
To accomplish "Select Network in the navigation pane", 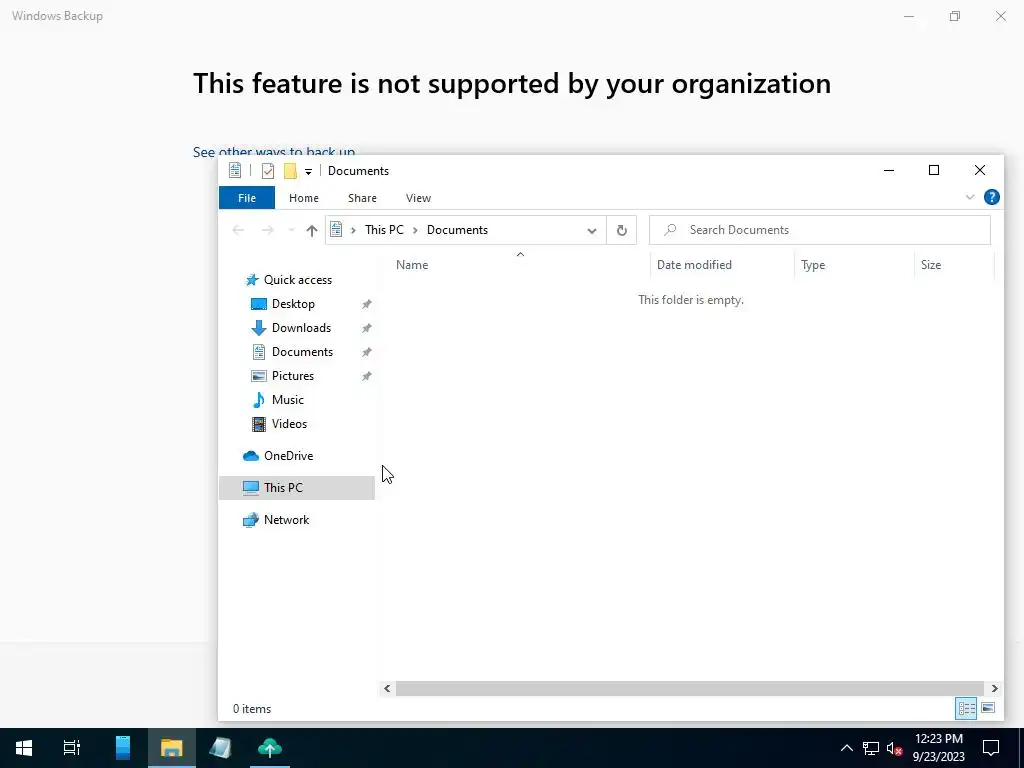I will pos(286,520).
